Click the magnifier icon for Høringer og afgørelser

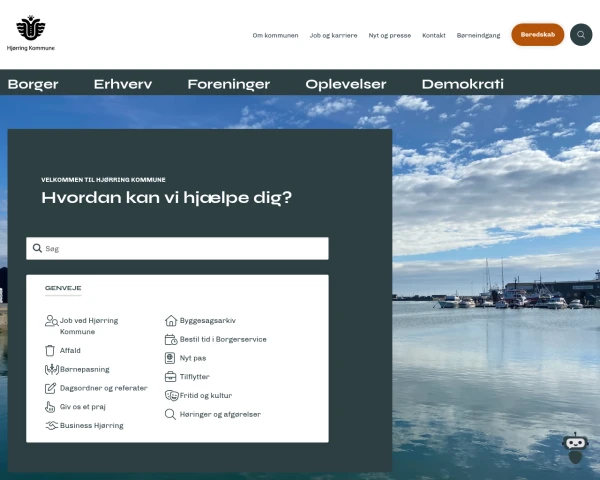[x=170, y=414]
